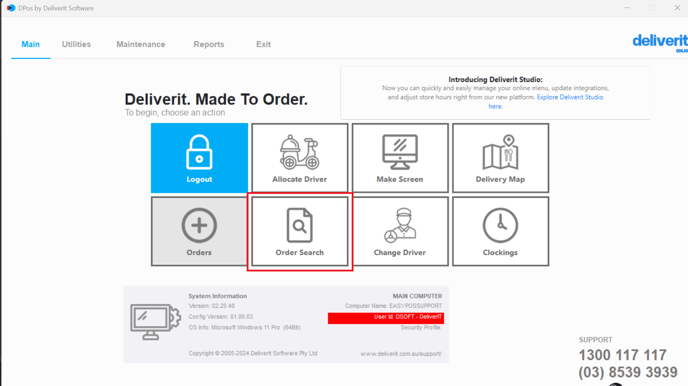Click the DPos app icon in title bar
Image resolution: width=688 pixels, height=386 pixels.
click(x=11, y=8)
